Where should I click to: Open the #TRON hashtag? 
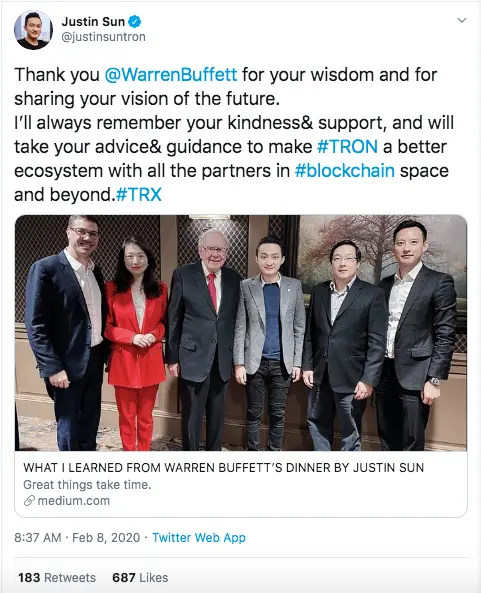click(347, 147)
